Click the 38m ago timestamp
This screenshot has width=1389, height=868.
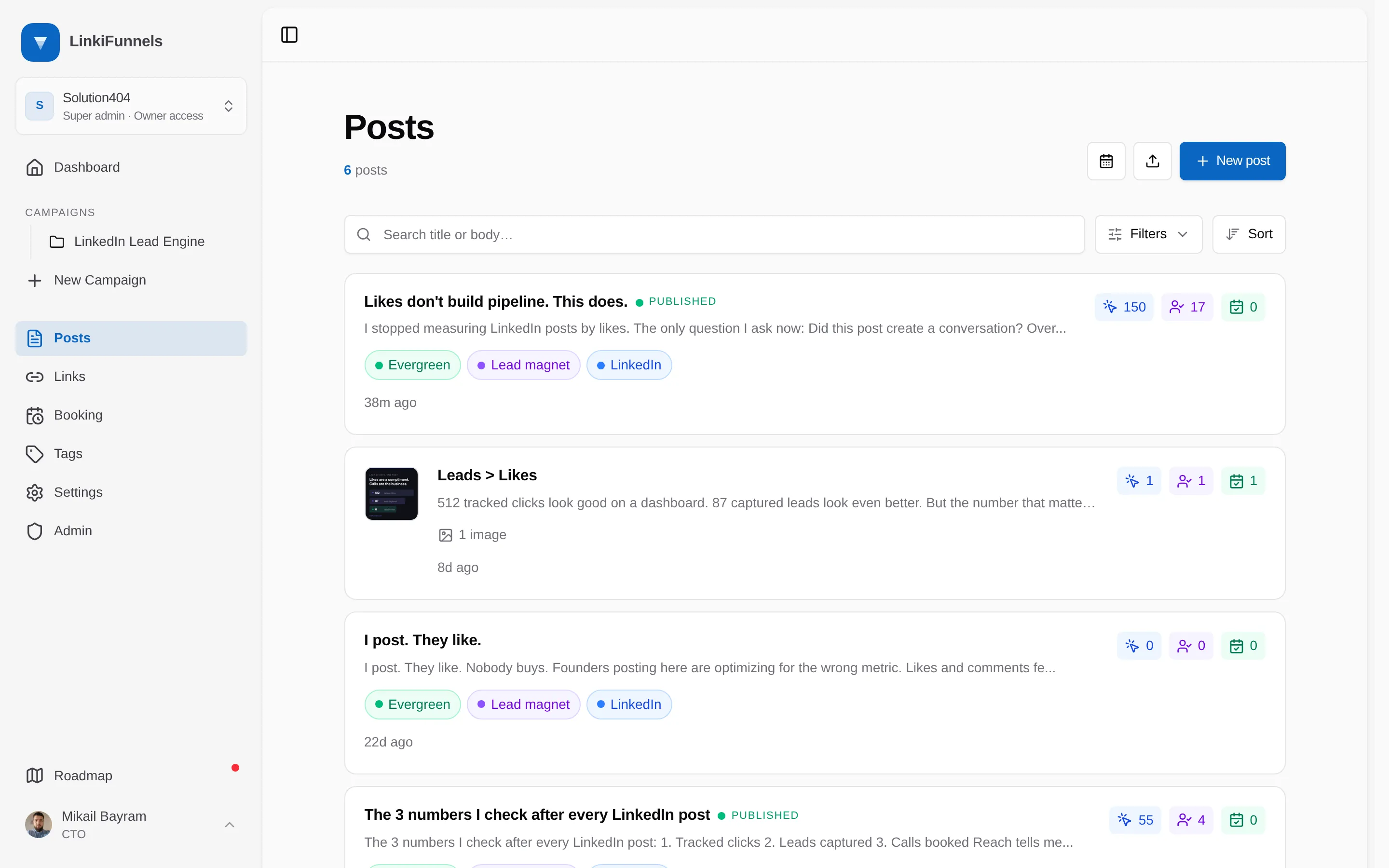[390, 403]
